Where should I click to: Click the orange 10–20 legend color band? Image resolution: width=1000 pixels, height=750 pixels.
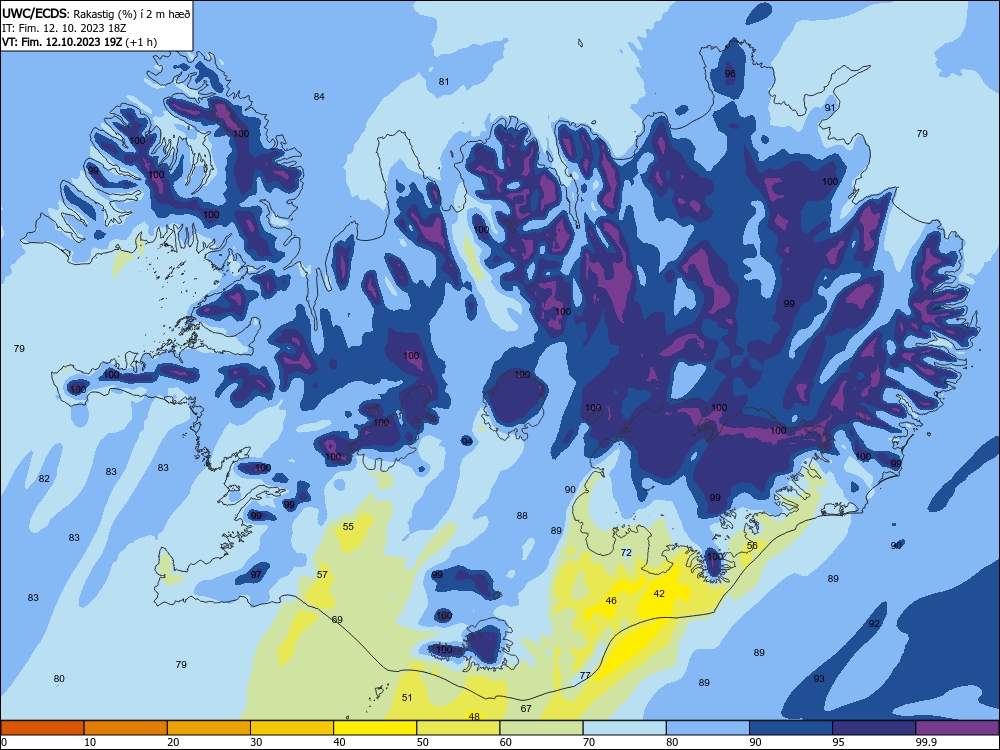coord(126,728)
